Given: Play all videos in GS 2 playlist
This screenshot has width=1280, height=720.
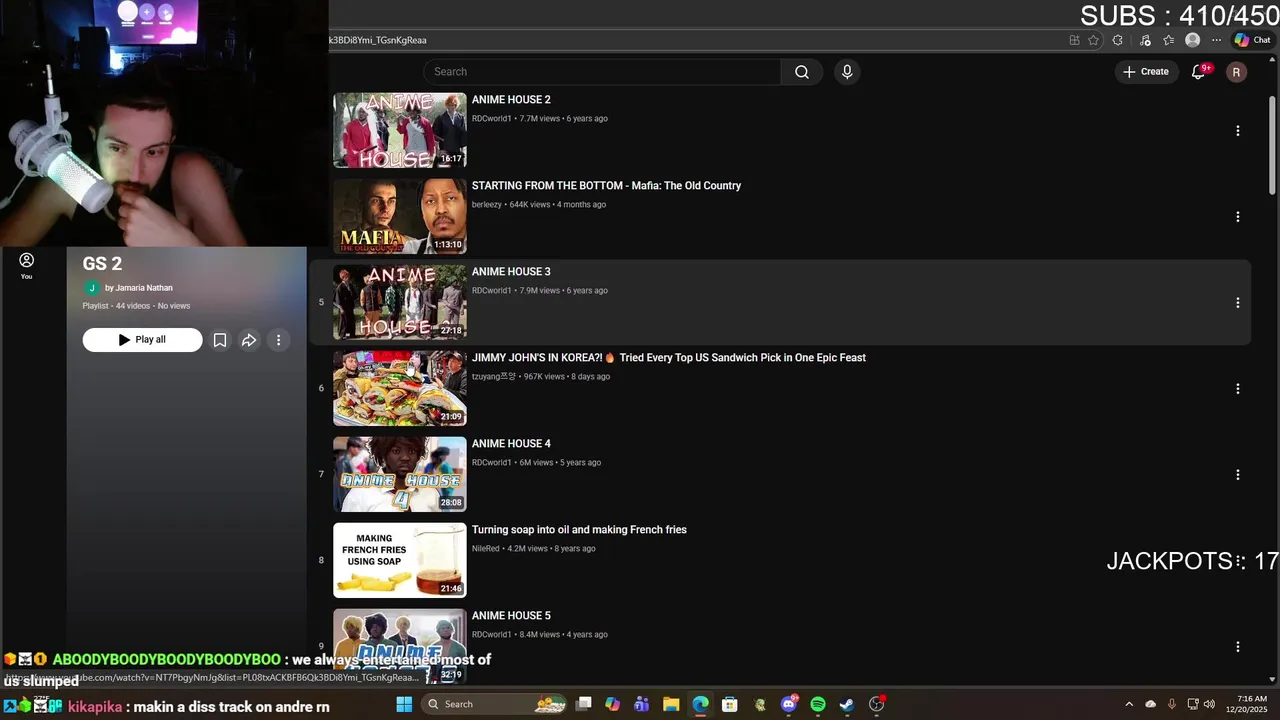Looking at the screenshot, I should coord(142,340).
